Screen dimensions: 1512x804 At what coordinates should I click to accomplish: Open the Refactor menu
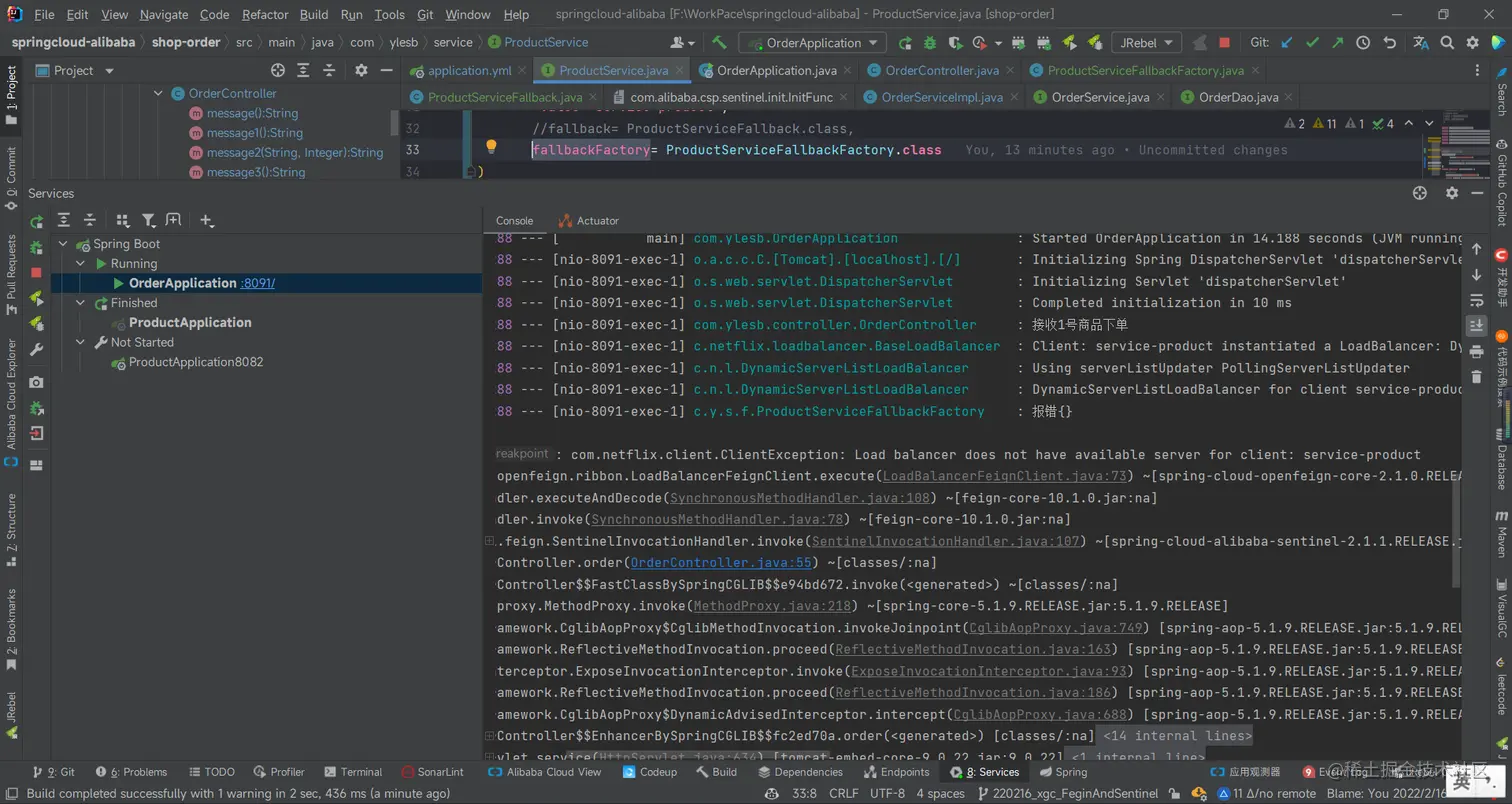[265, 14]
